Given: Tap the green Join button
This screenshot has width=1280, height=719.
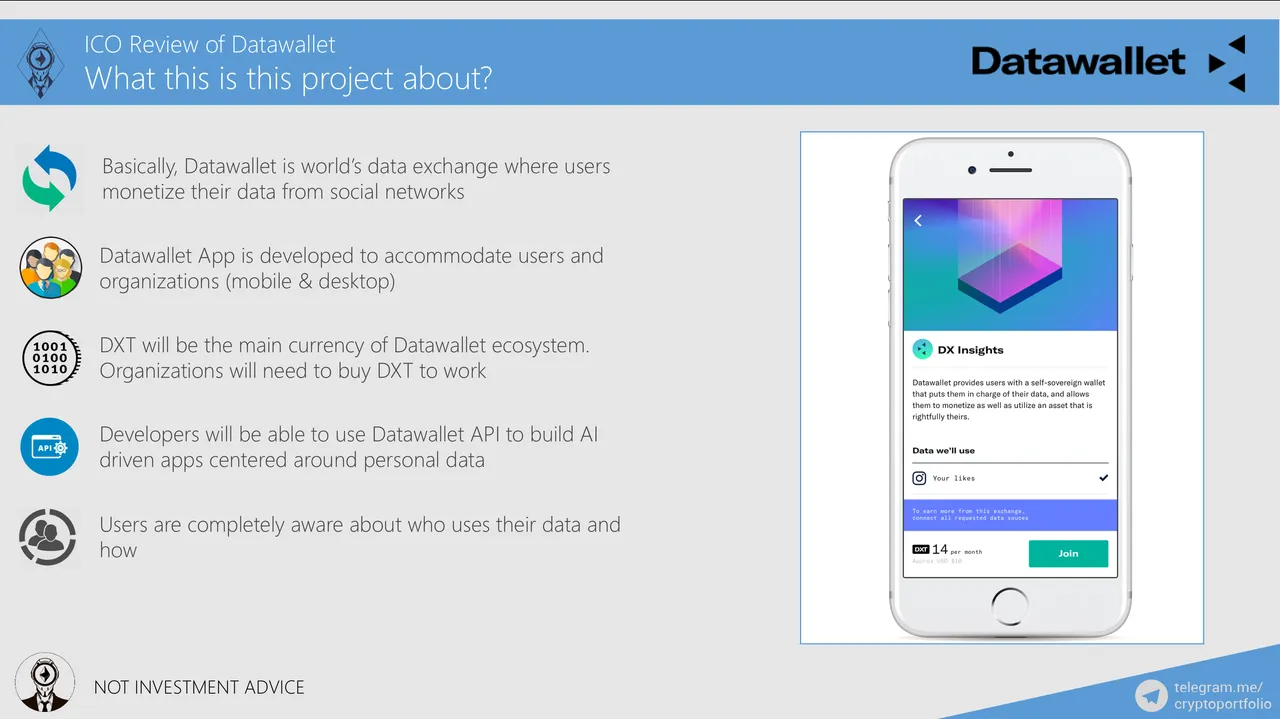Looking at the screenshot, I should tap(1068, 553).
